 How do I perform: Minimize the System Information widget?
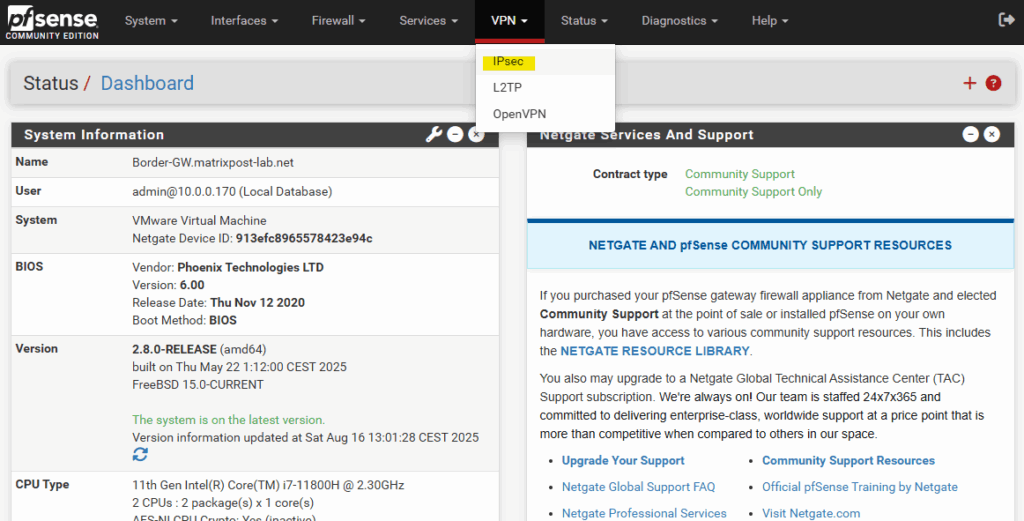click(455, 134)
